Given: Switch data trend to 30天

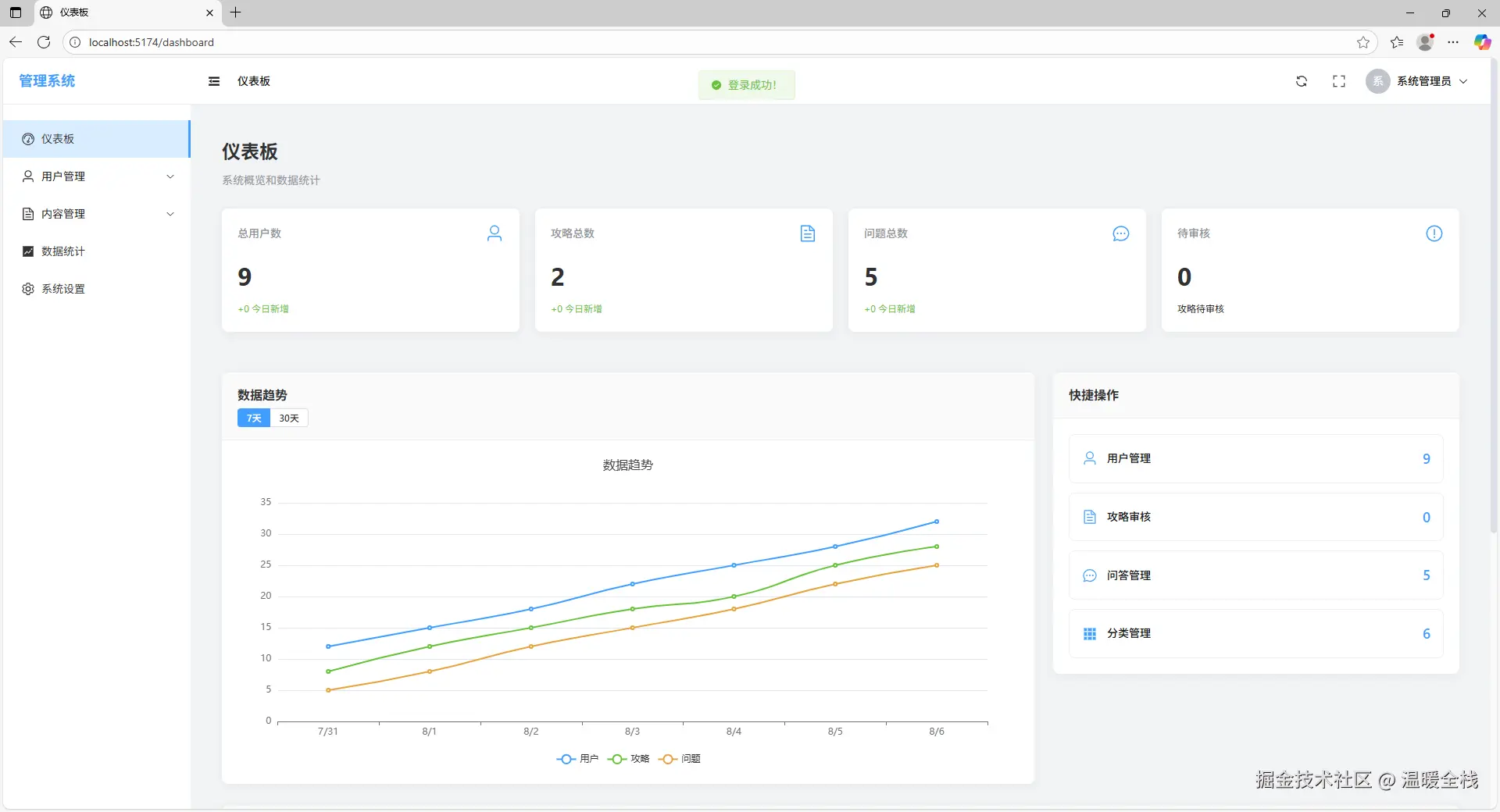Looking at the screenshot, I should pos(289,418).
